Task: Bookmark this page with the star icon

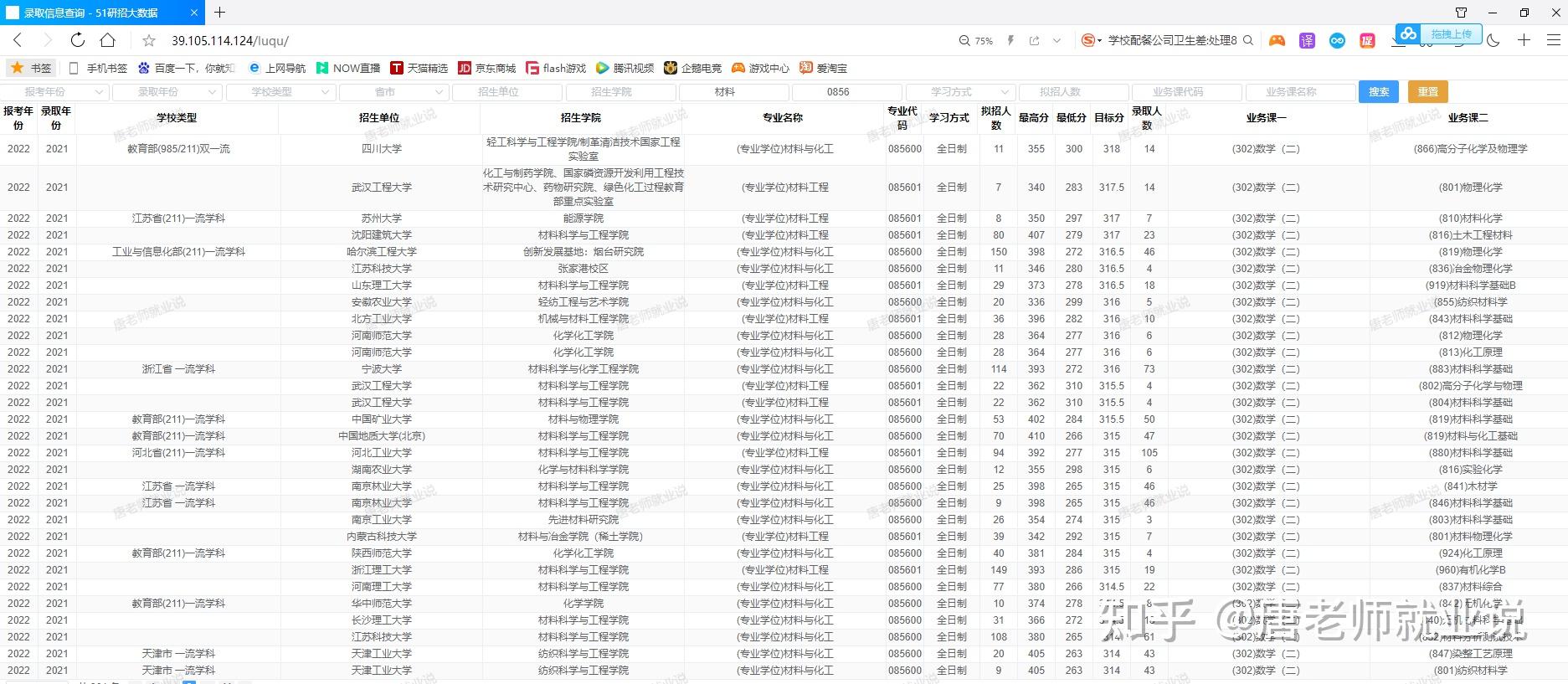Action: click(x=149, y=40)
